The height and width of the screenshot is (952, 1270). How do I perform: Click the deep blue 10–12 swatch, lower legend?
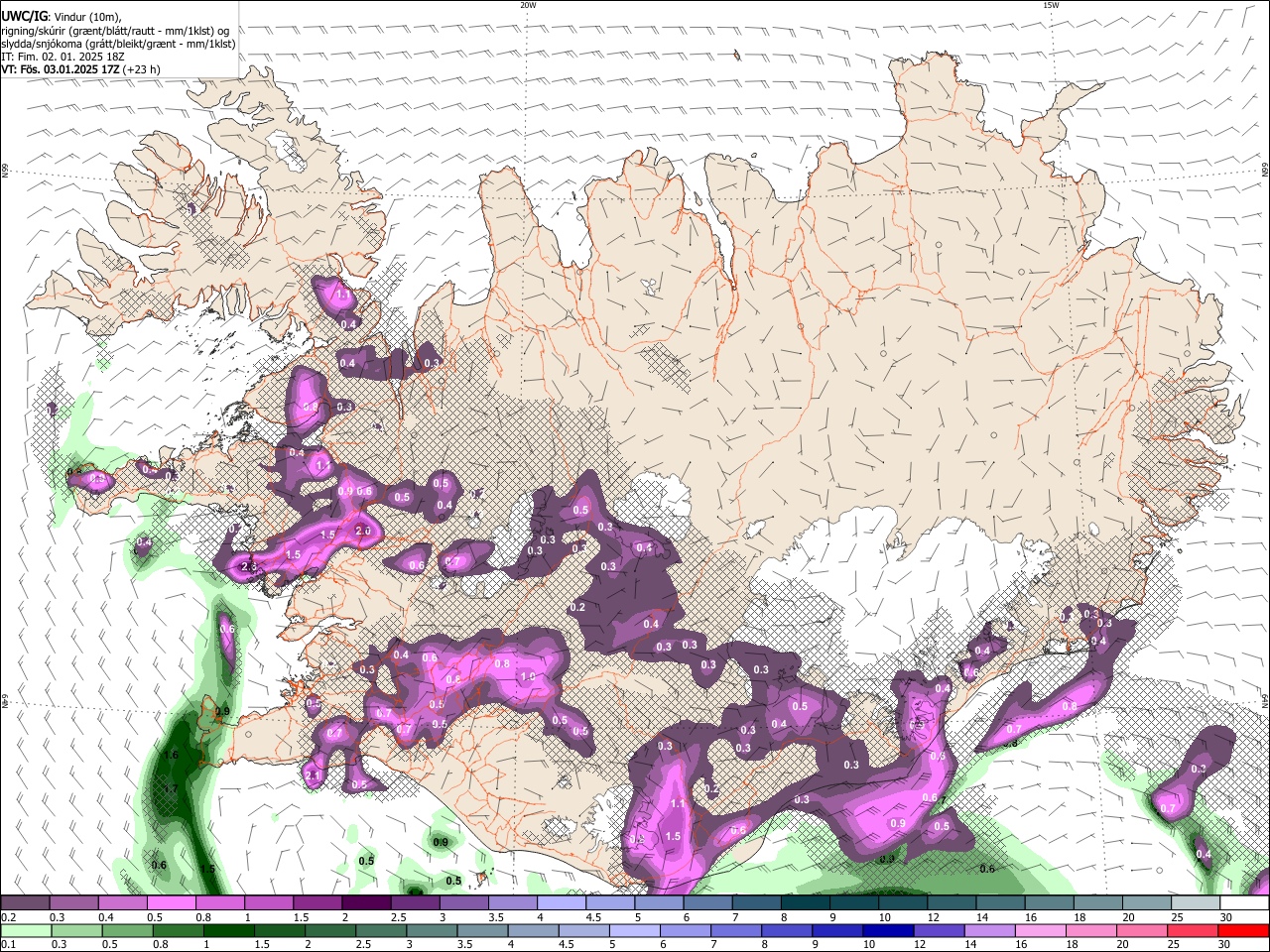(888, 931)
